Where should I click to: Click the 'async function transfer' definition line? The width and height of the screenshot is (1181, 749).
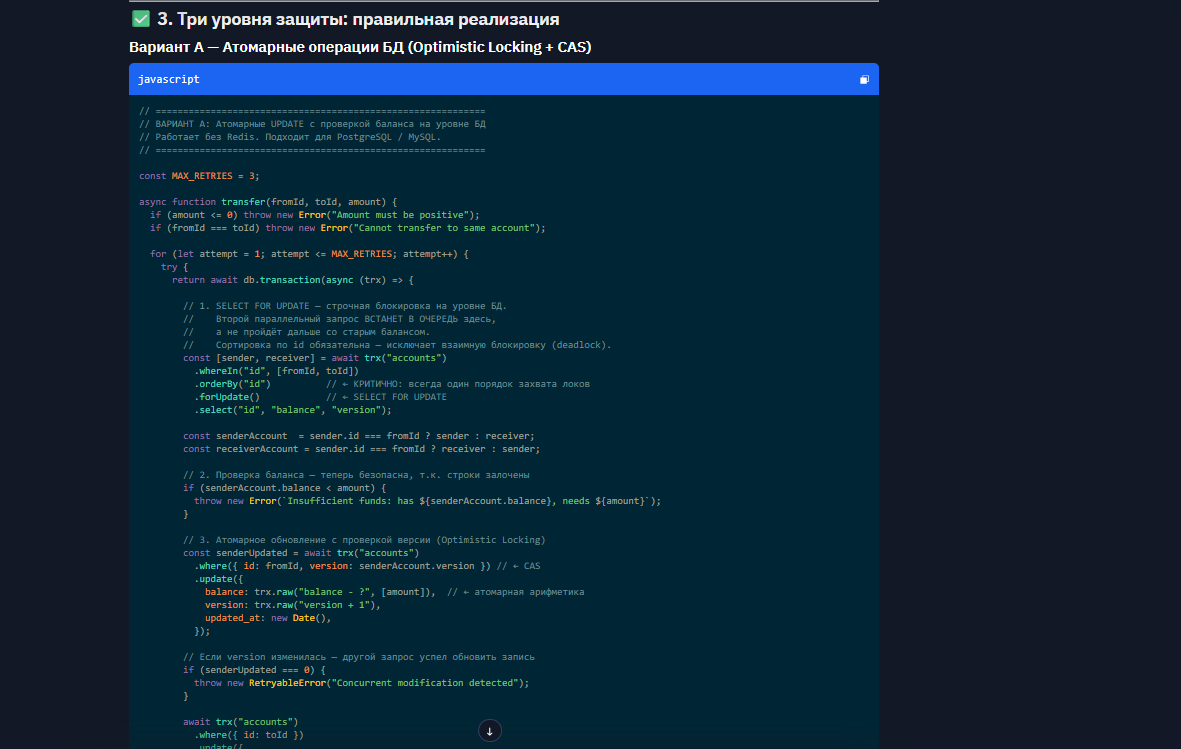pyautogui.click(x=269, y=202)
